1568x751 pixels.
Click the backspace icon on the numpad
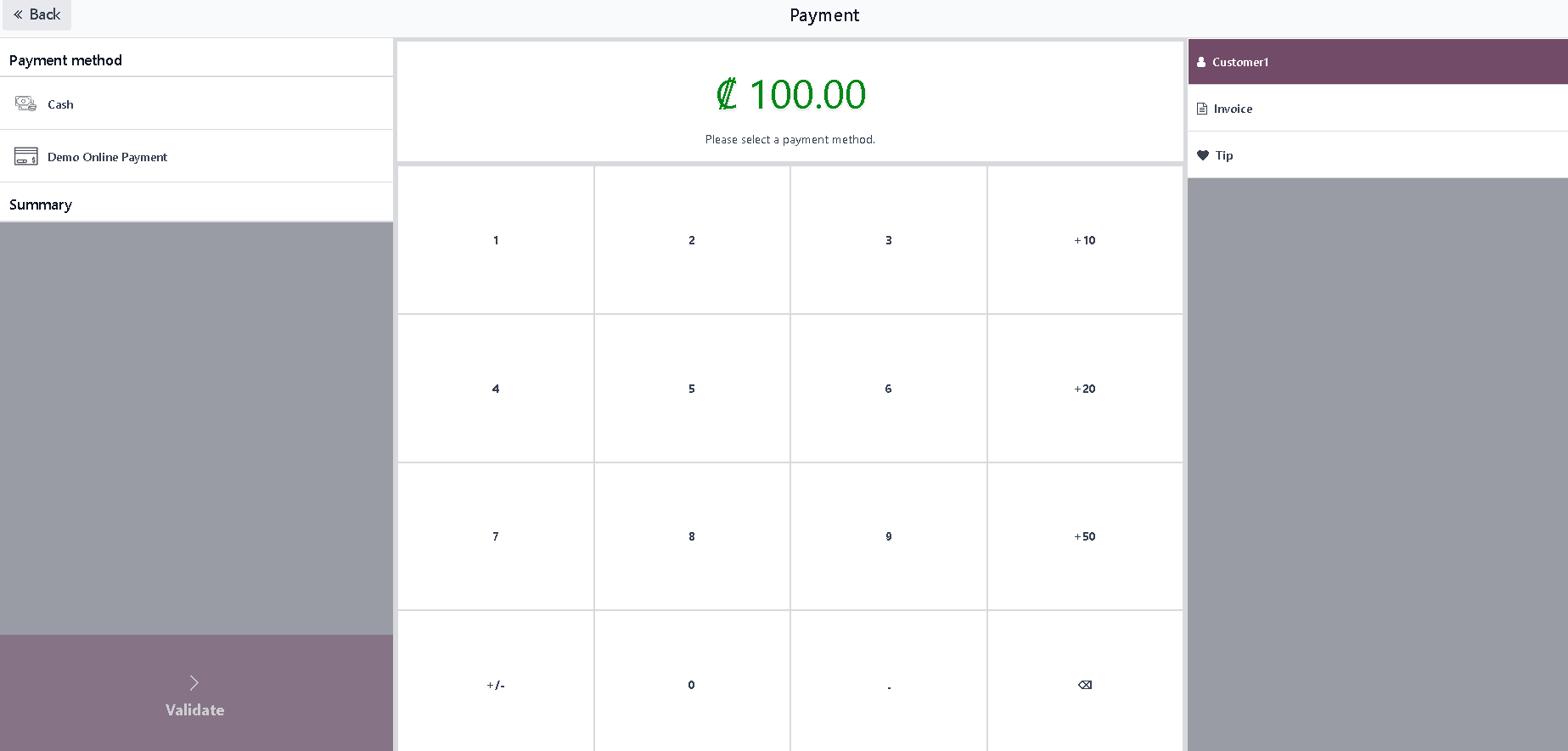pyautogui.click(x=1085, y=685)
